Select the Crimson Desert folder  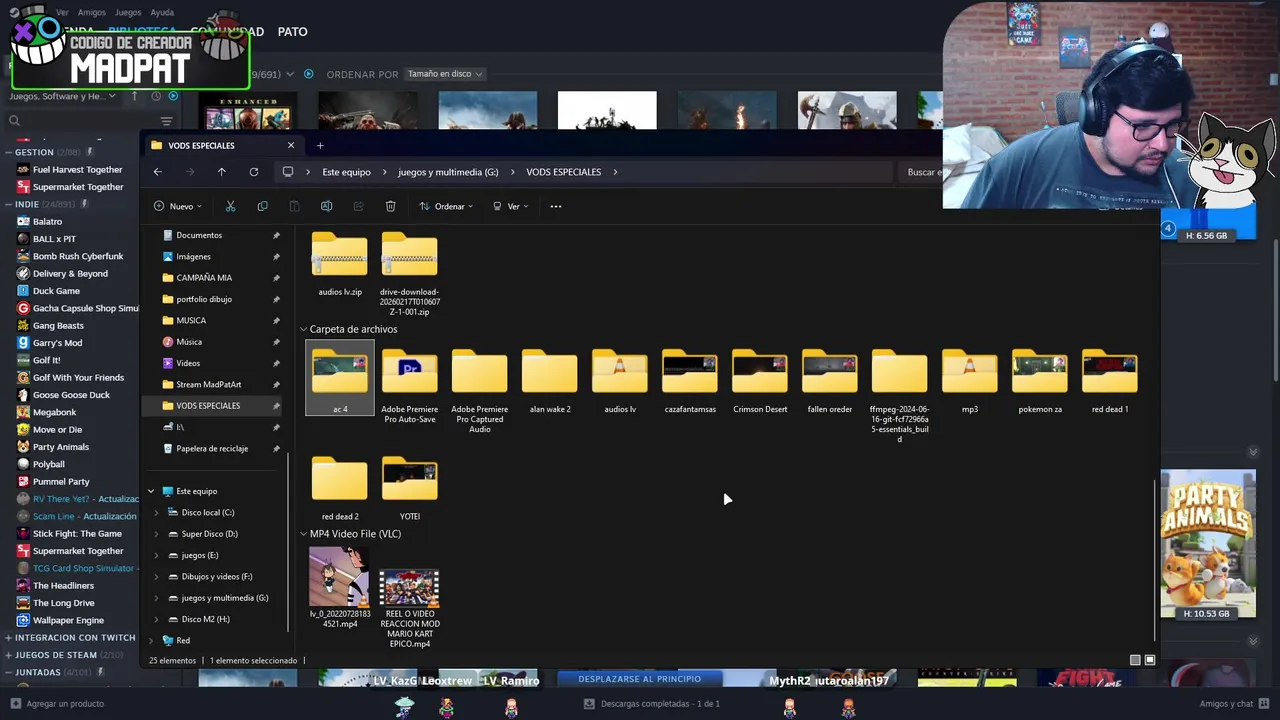760,380
